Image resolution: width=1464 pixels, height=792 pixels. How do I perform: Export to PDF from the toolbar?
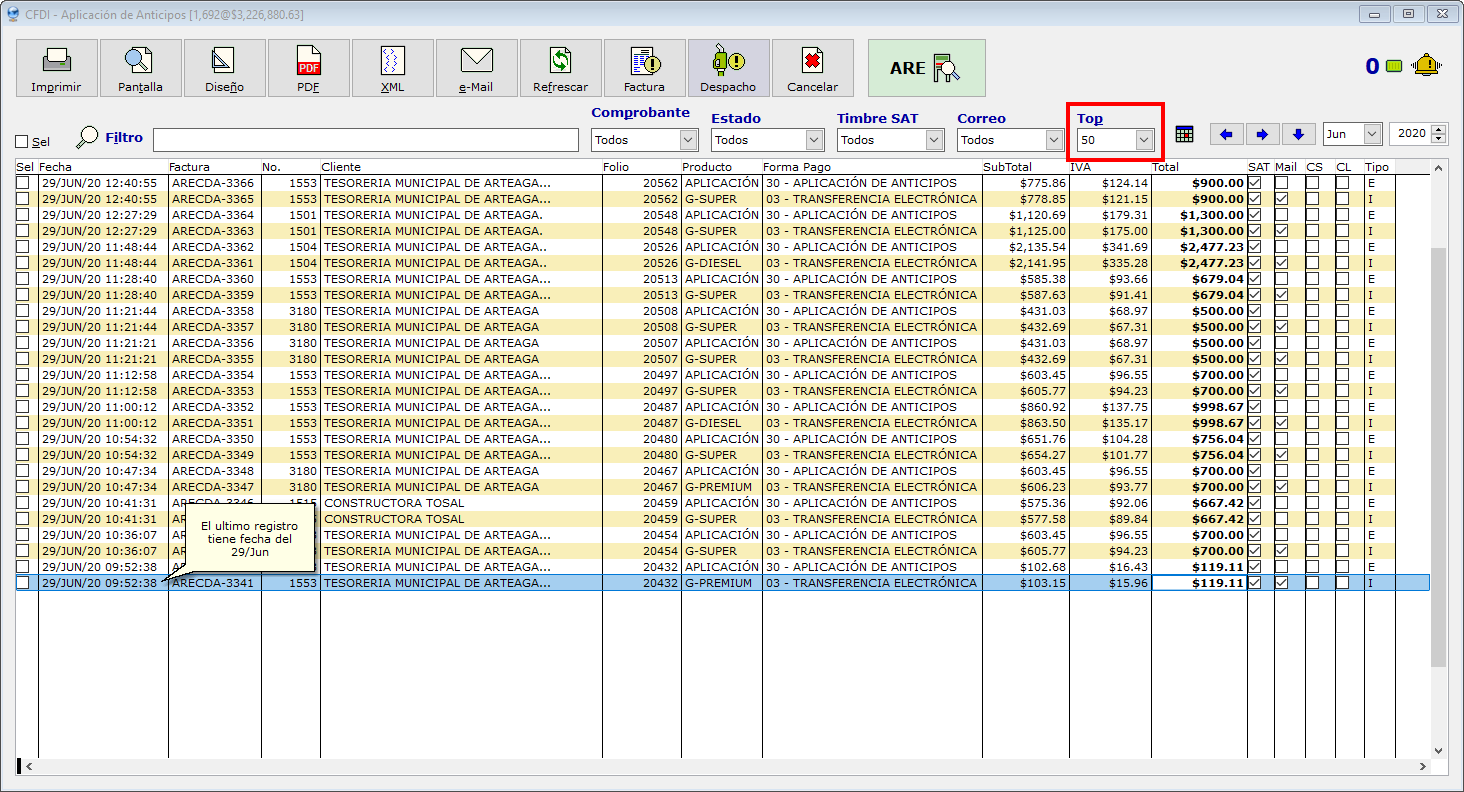click(x=308, y=68)
